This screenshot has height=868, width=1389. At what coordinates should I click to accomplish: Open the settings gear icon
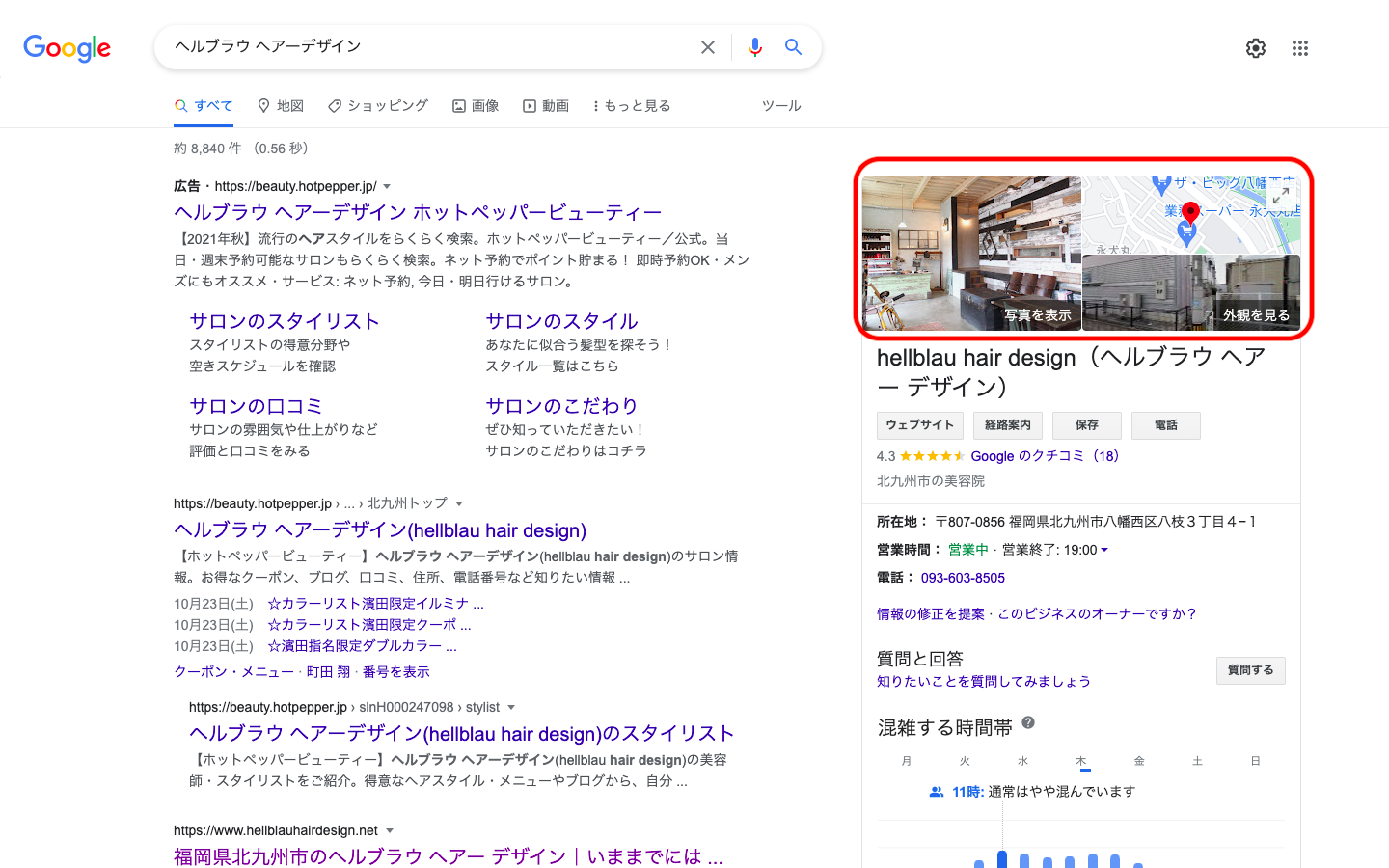pyautogui.click(x=1256, y=48)
